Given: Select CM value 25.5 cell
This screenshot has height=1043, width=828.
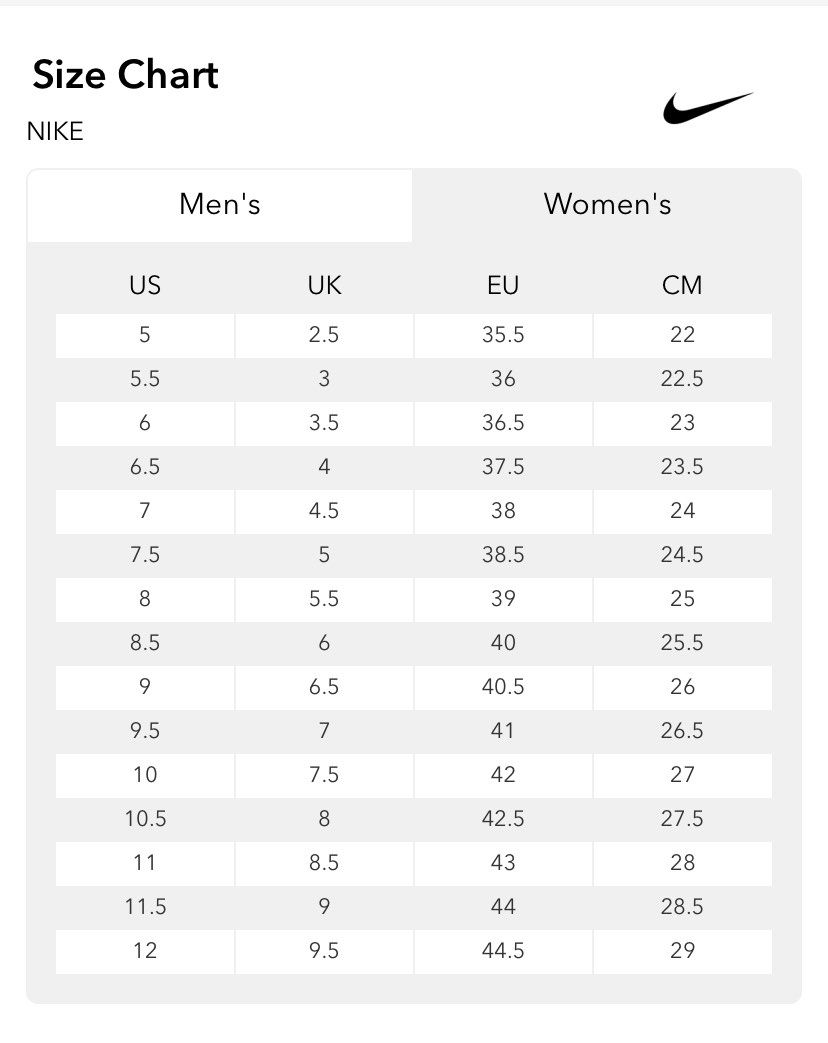Looking at the screenshot, I should (682, 644).
